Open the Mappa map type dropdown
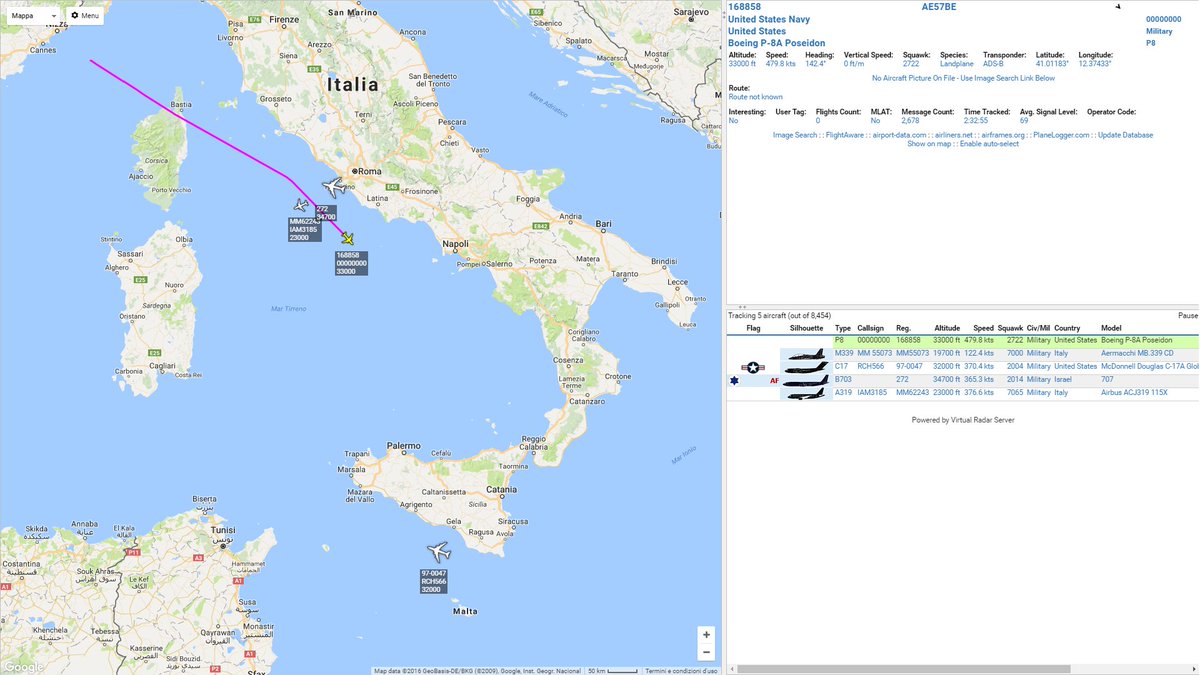 point(34,16)
